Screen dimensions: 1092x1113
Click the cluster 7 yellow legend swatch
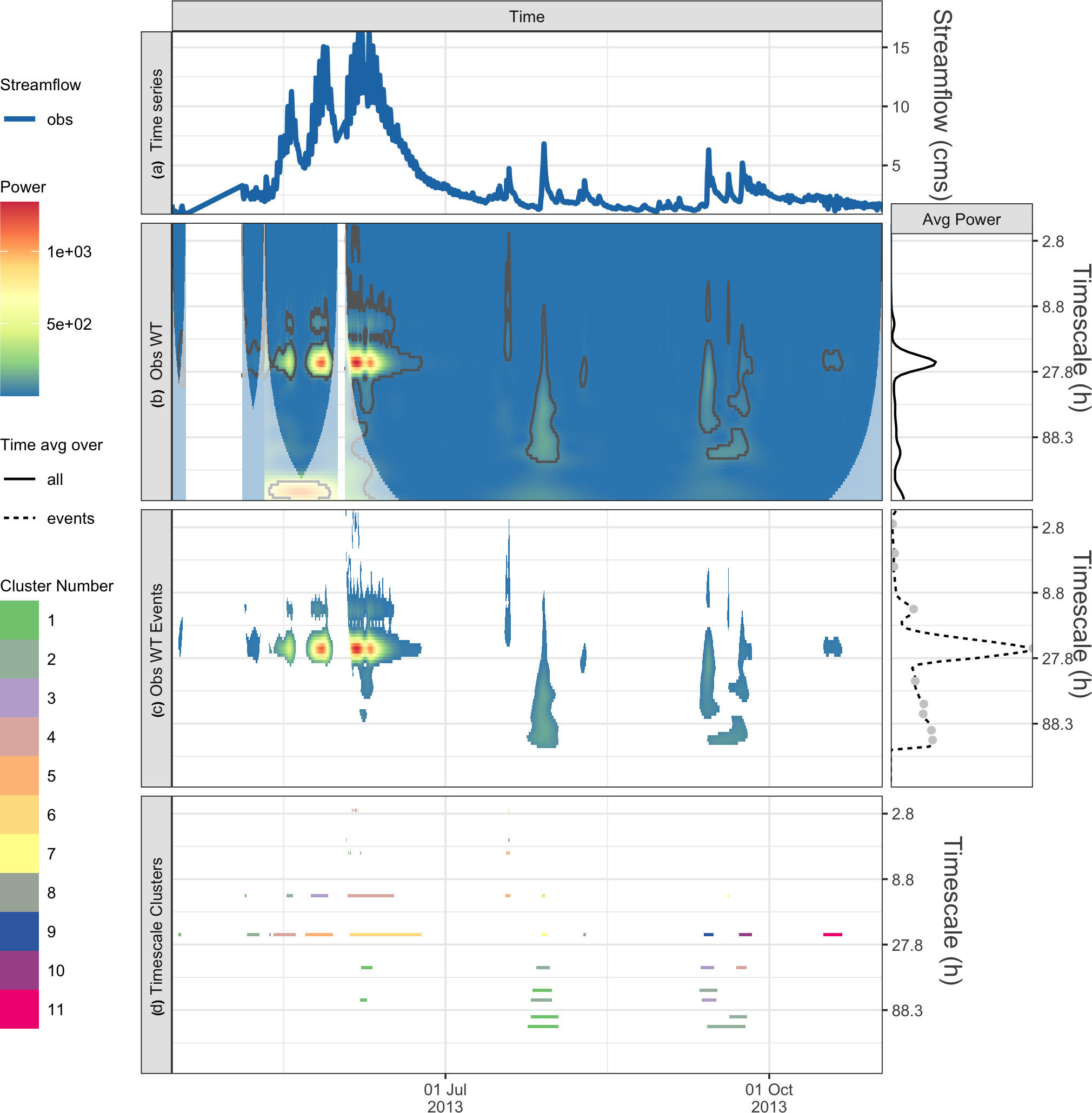click(x=19, y=853)
